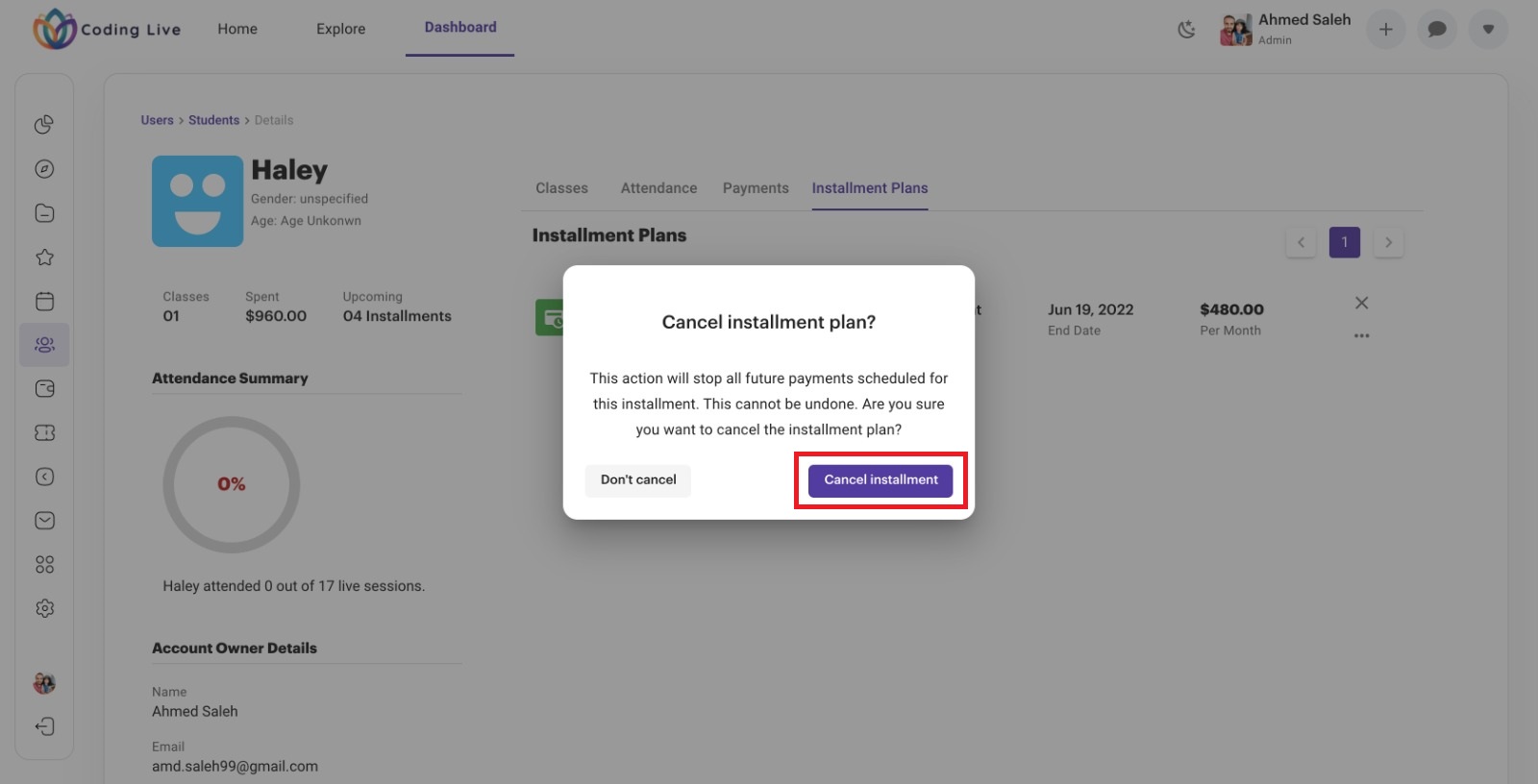Viewport: 1538px width, 784px height.
Task: Select page 1 pagination button
Action: pyautogui.click(x=1345, y=242)
